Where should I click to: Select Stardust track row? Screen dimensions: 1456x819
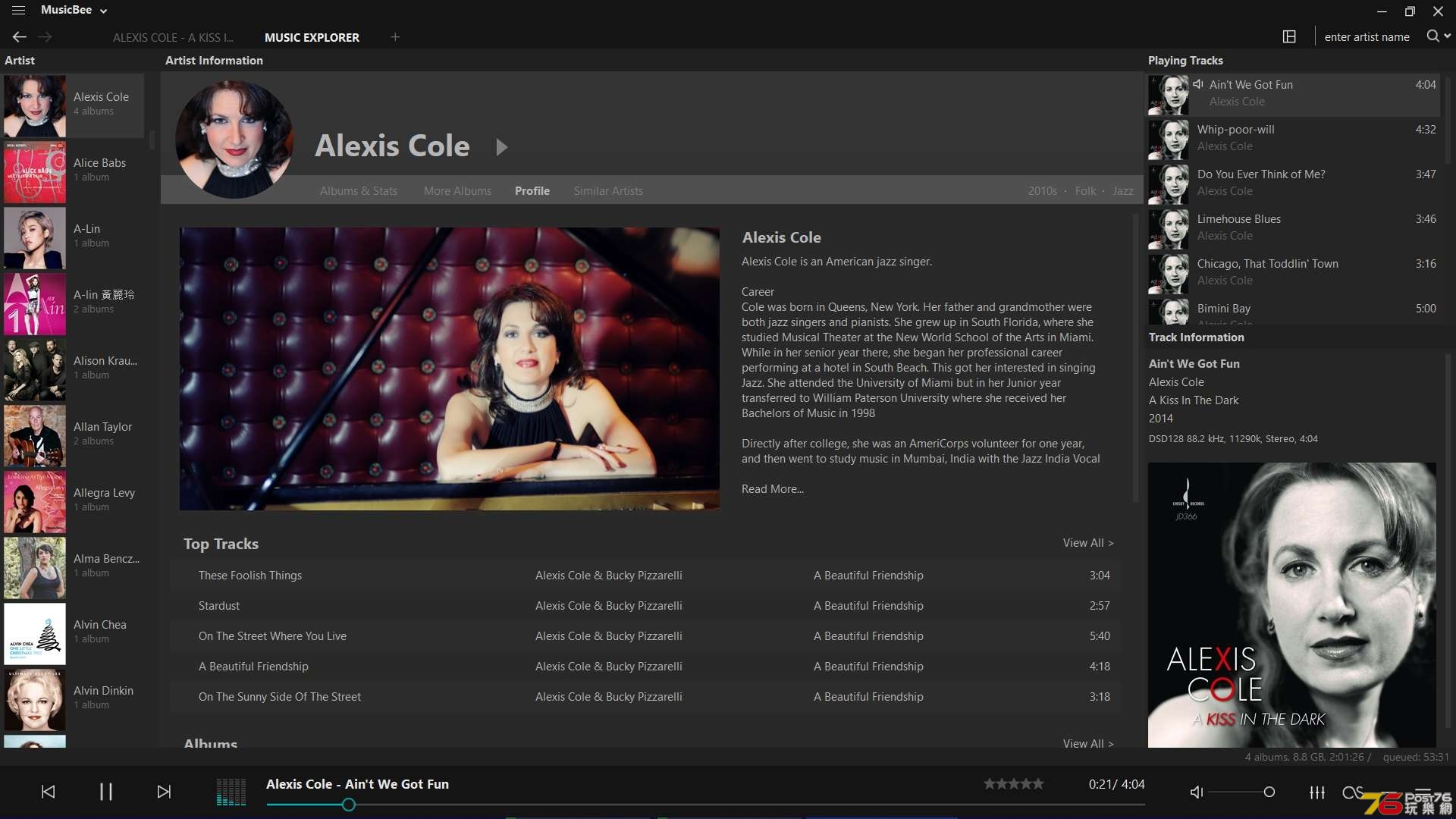645,606
